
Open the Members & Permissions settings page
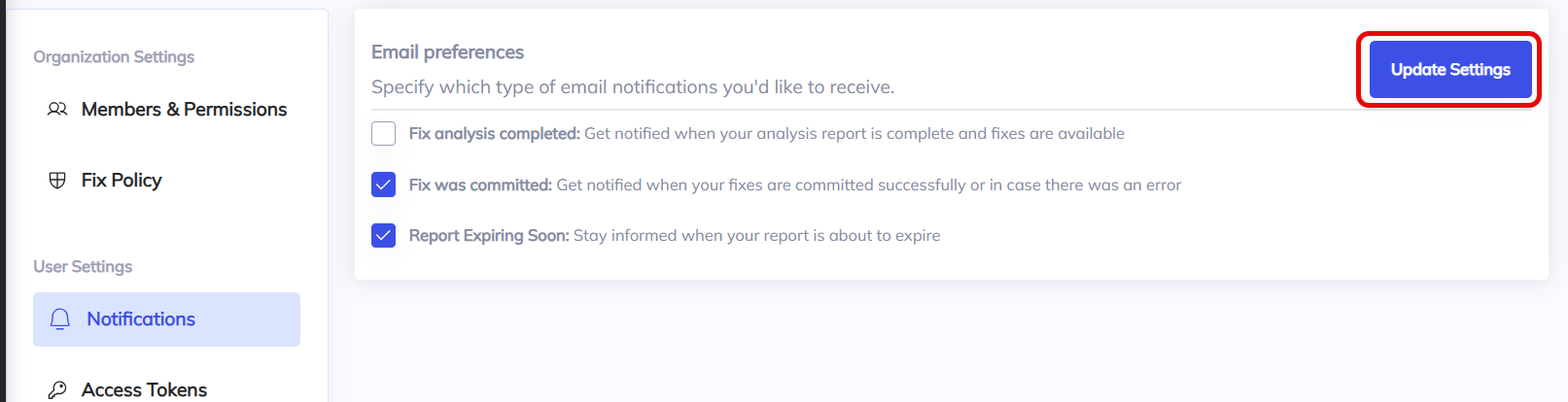tap(184, 110)
